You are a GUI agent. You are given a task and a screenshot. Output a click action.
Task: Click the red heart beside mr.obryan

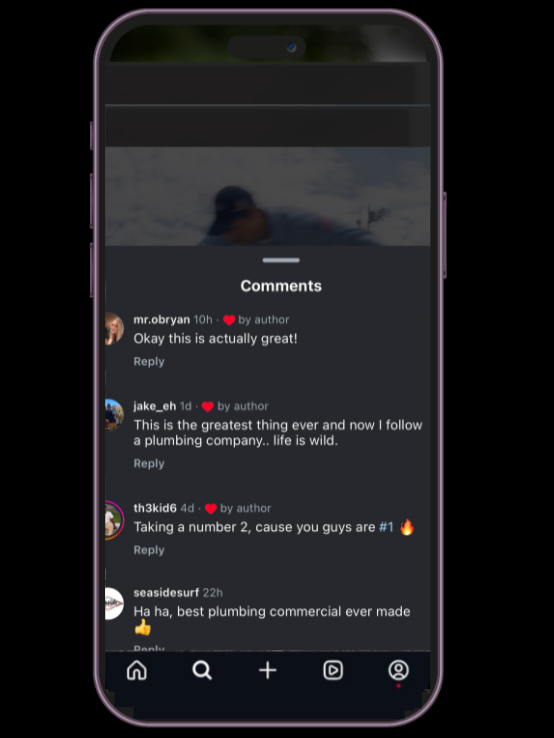229,320
